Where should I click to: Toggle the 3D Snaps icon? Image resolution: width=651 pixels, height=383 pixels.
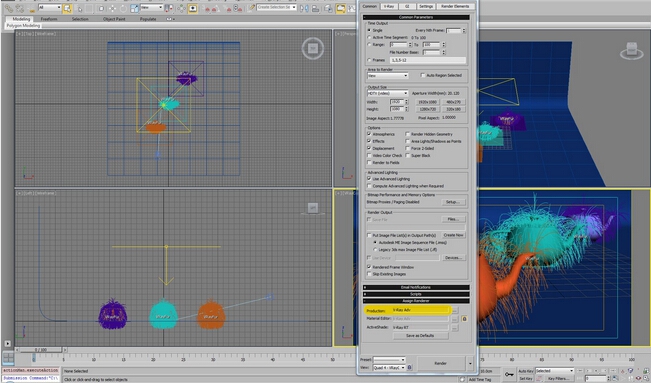pyautogui.click(x=206, y=8)
